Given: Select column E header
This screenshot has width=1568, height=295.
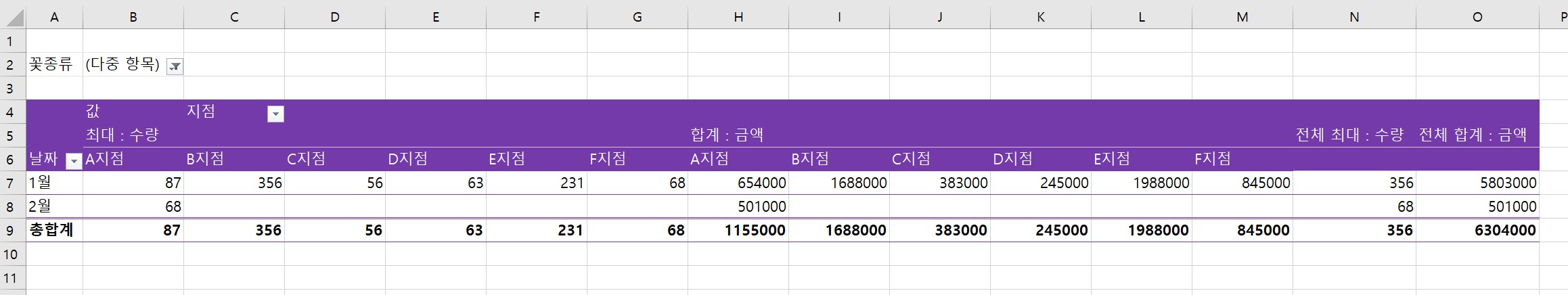Looking at the screenshot, I should pyautogui.click(x=436, y=17).
